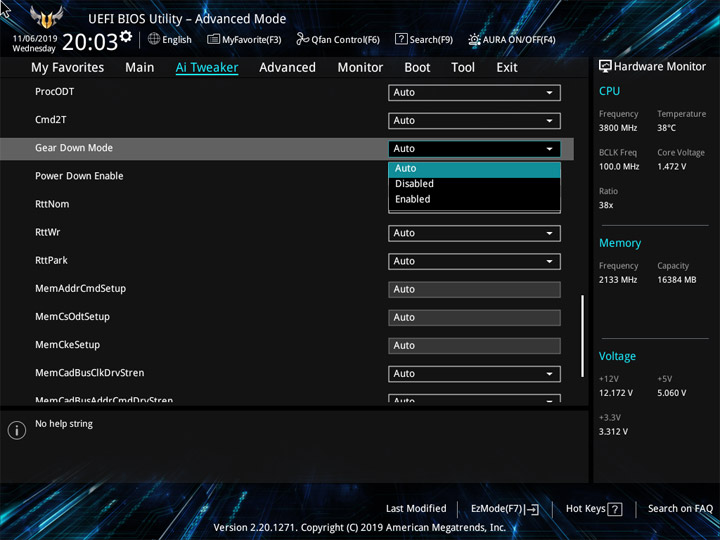Click the CPU frequency value 3800 MHz
720x540 pixels.
618,128
